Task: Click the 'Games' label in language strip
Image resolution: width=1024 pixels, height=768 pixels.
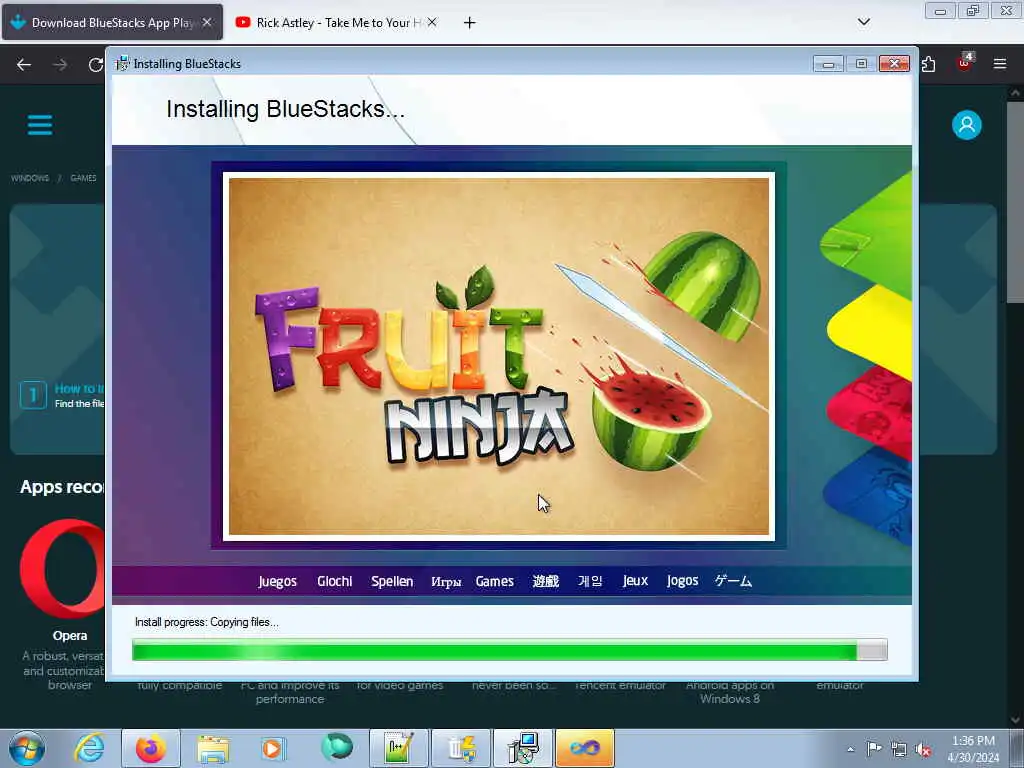Action: point(494,581)
